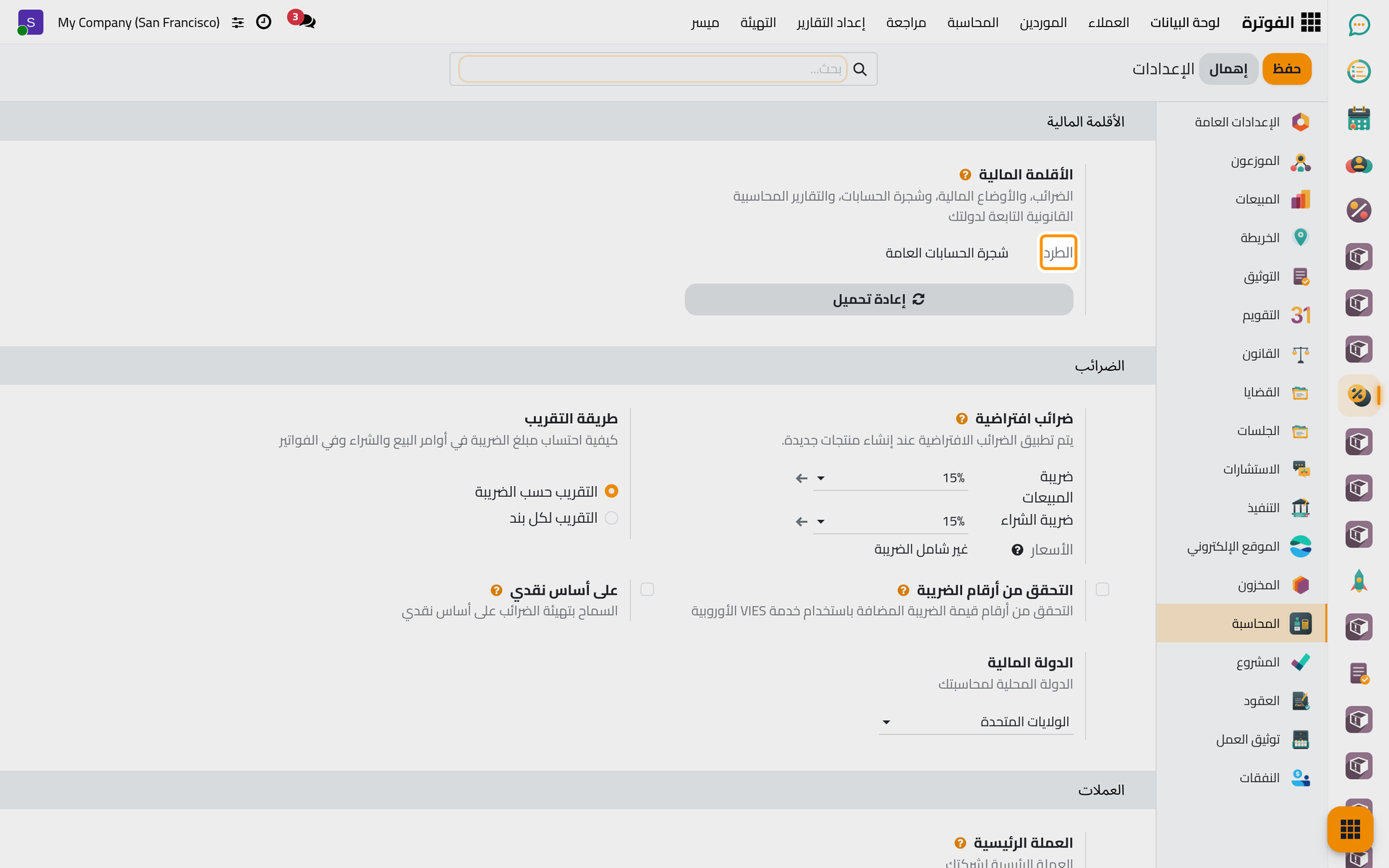The image size is (1389, 868).
Task: Open النفقات settings tab
Action: click(1241, 778)
